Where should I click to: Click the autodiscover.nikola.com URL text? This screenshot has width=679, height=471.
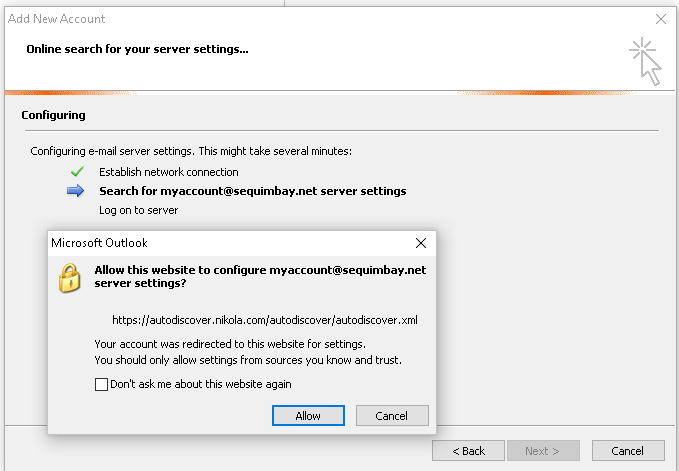pyautogui.click(x=265, y=320)
